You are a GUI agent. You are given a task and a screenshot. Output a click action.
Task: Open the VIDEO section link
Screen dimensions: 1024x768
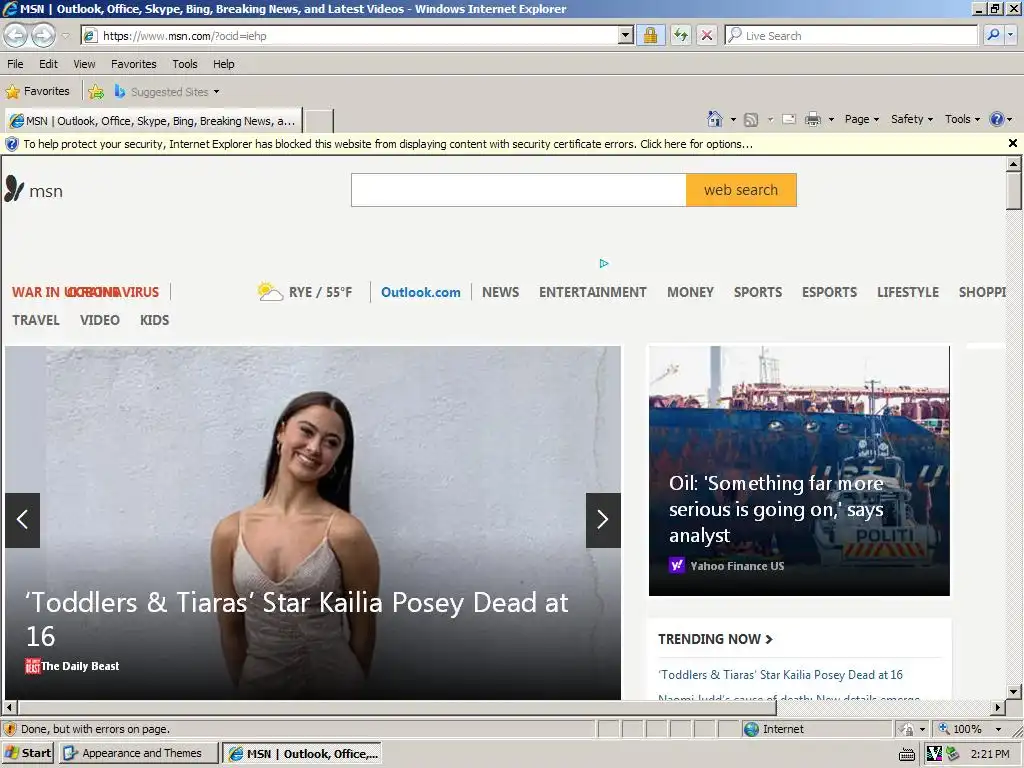(100, 320)
